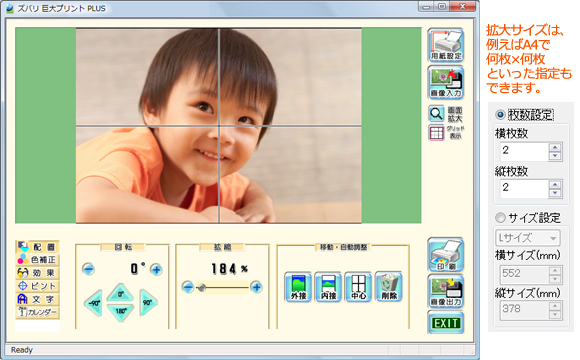Screen dimensions: 580x360
Task: Select the 枚数設定 radio button
Action: point(500,115)
